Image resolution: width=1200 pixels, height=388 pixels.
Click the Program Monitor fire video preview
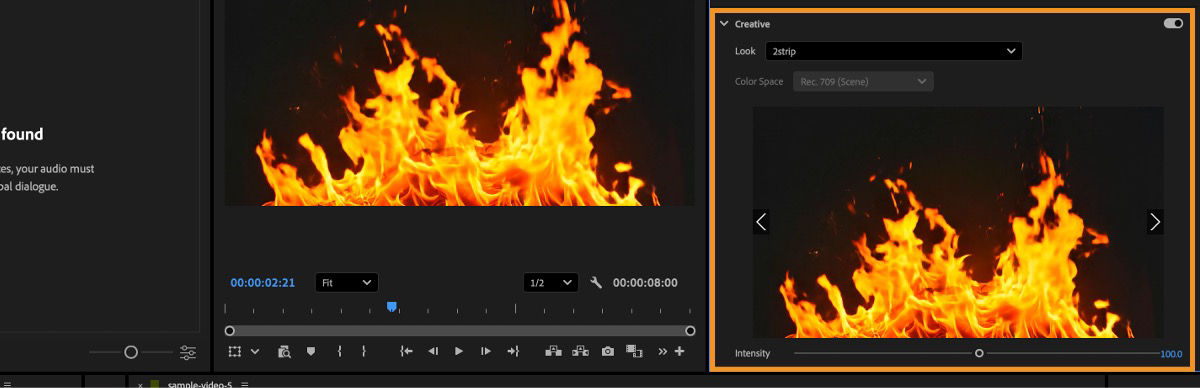point(459,103)
